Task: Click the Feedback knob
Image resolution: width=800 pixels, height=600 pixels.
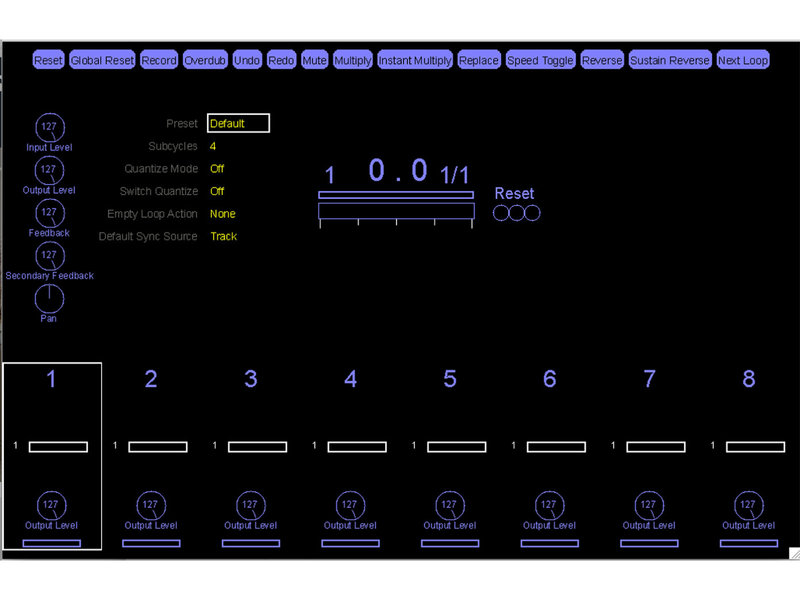Action: 49,213
